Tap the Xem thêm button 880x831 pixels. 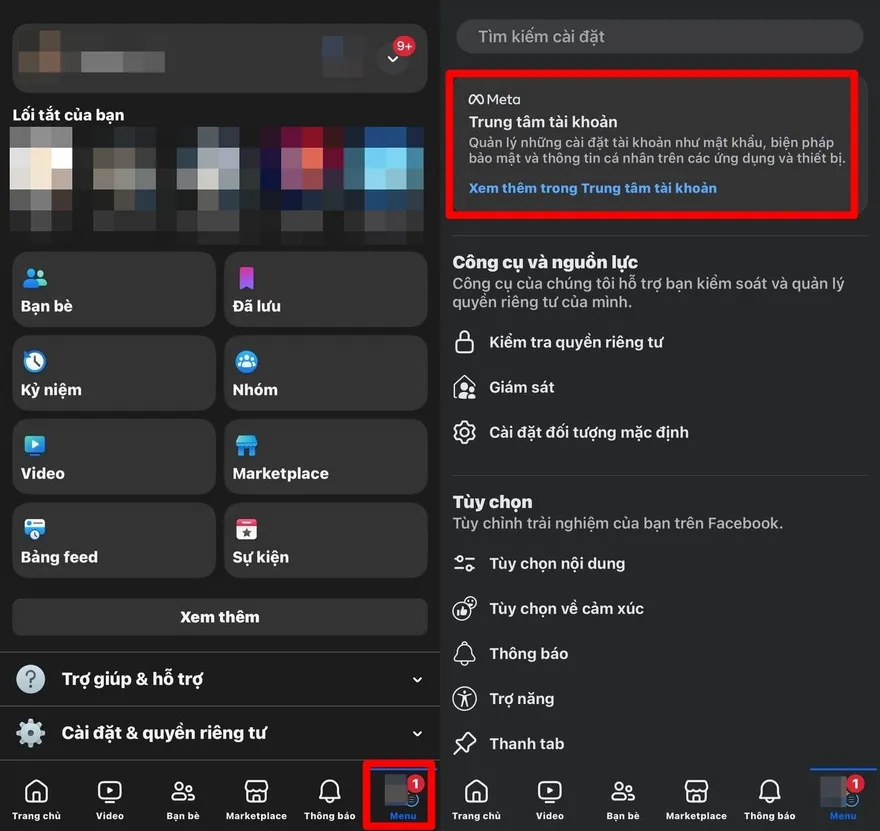[x=220, y=617]
